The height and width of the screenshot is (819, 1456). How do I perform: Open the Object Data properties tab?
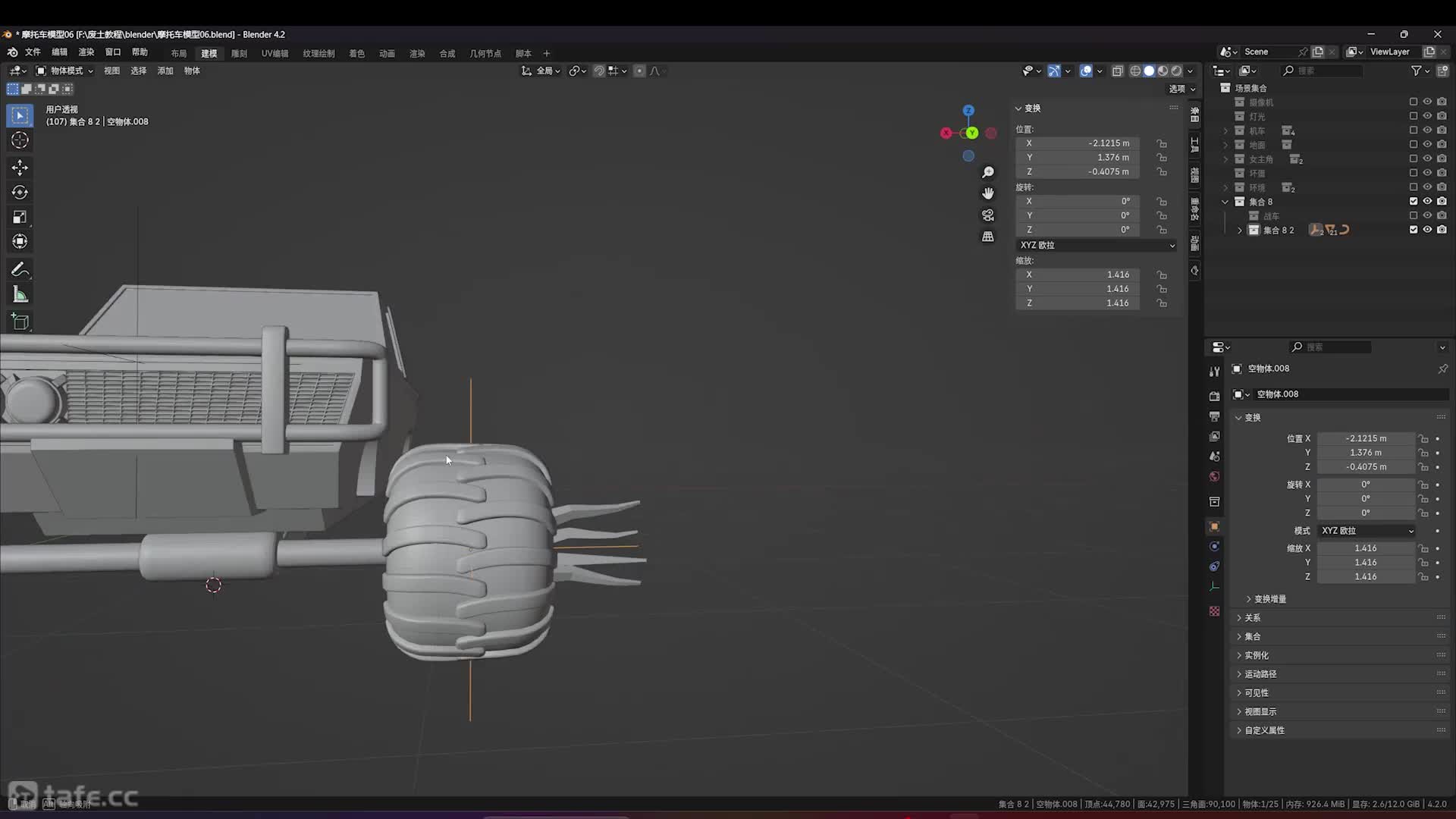pyautogui.click(x=1214, y=586)
